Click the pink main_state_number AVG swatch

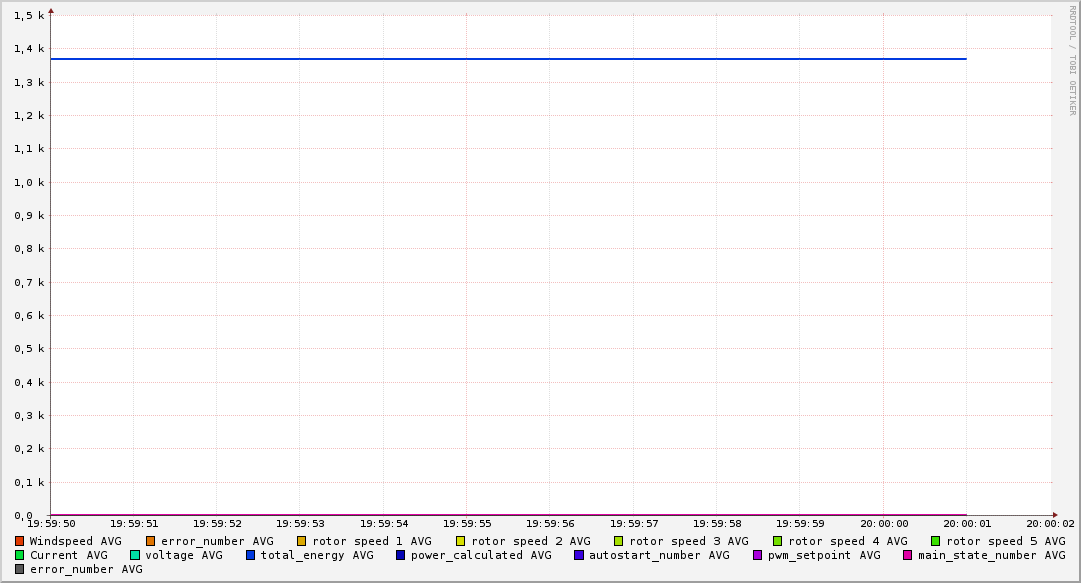point(908,555)
